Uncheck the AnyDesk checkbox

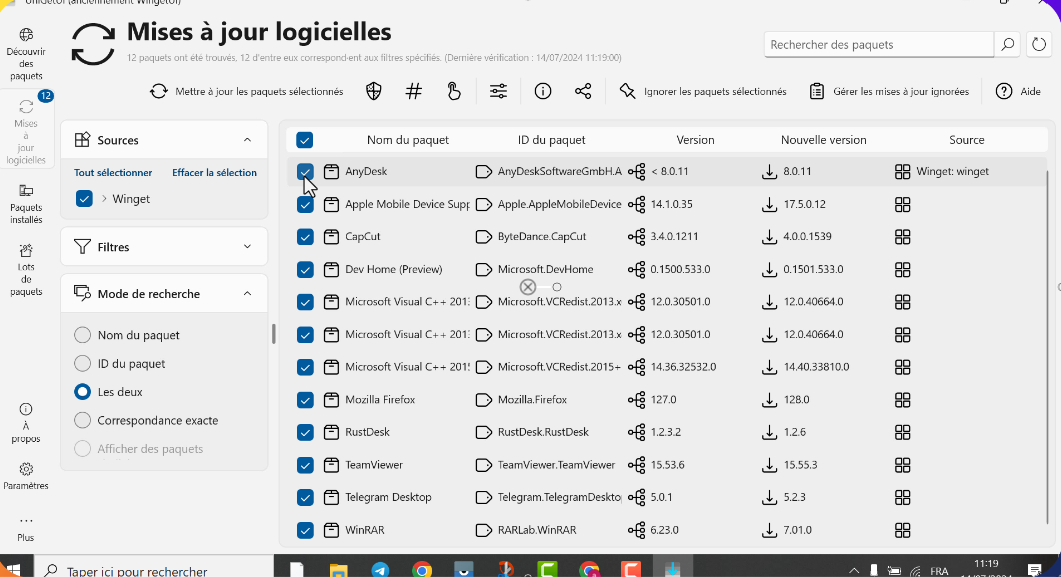tap(305, 172)
